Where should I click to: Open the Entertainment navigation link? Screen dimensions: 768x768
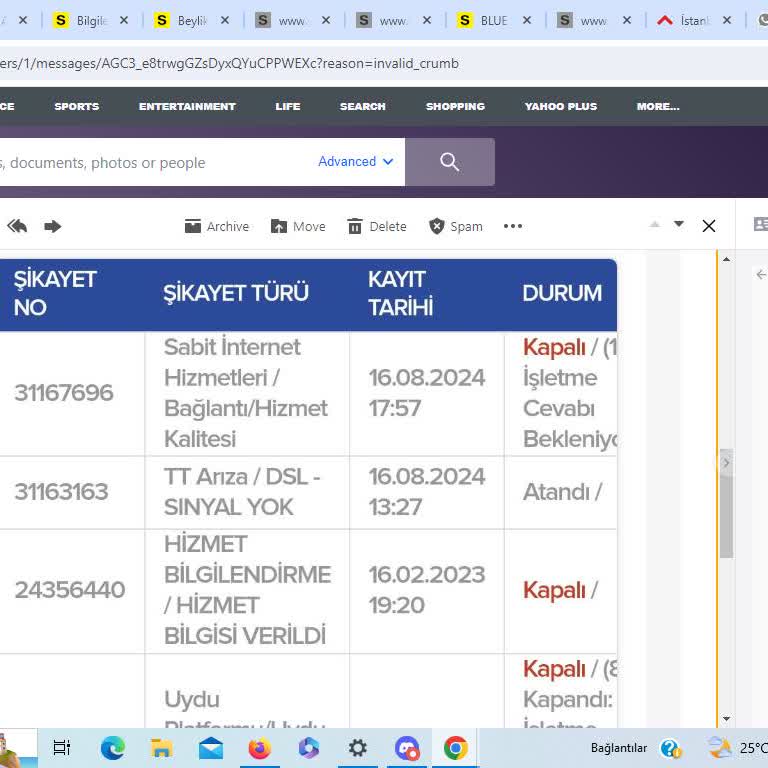[x=187, y=106]
